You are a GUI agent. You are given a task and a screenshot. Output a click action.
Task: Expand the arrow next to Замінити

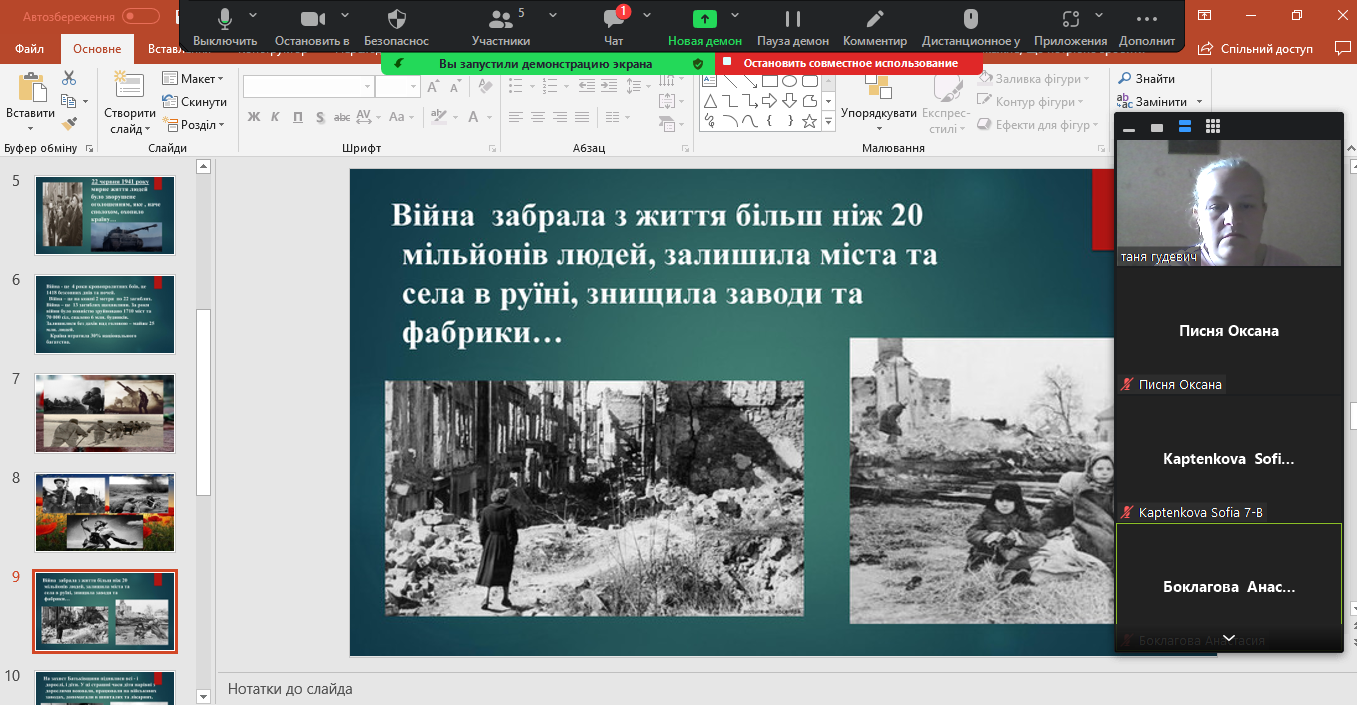coord(1198,102)
